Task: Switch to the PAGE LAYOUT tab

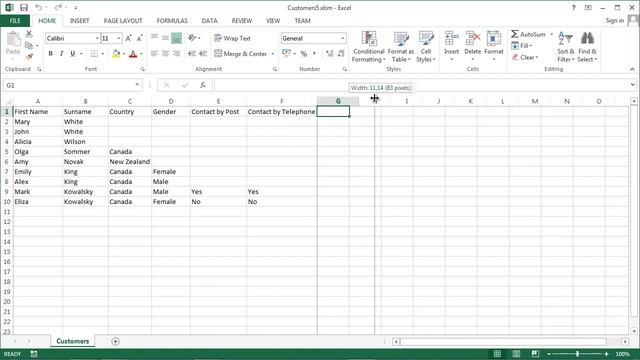Action: (x=123, y=21)
